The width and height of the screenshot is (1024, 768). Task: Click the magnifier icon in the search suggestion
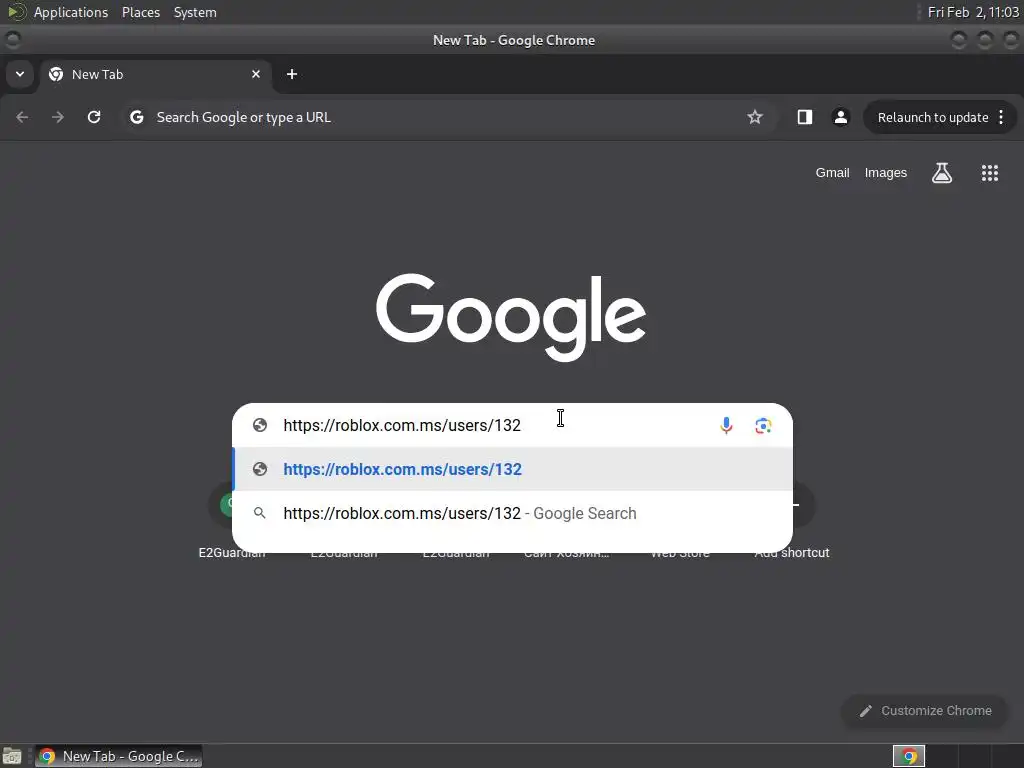pyautogui.click(x=260, y=513)
